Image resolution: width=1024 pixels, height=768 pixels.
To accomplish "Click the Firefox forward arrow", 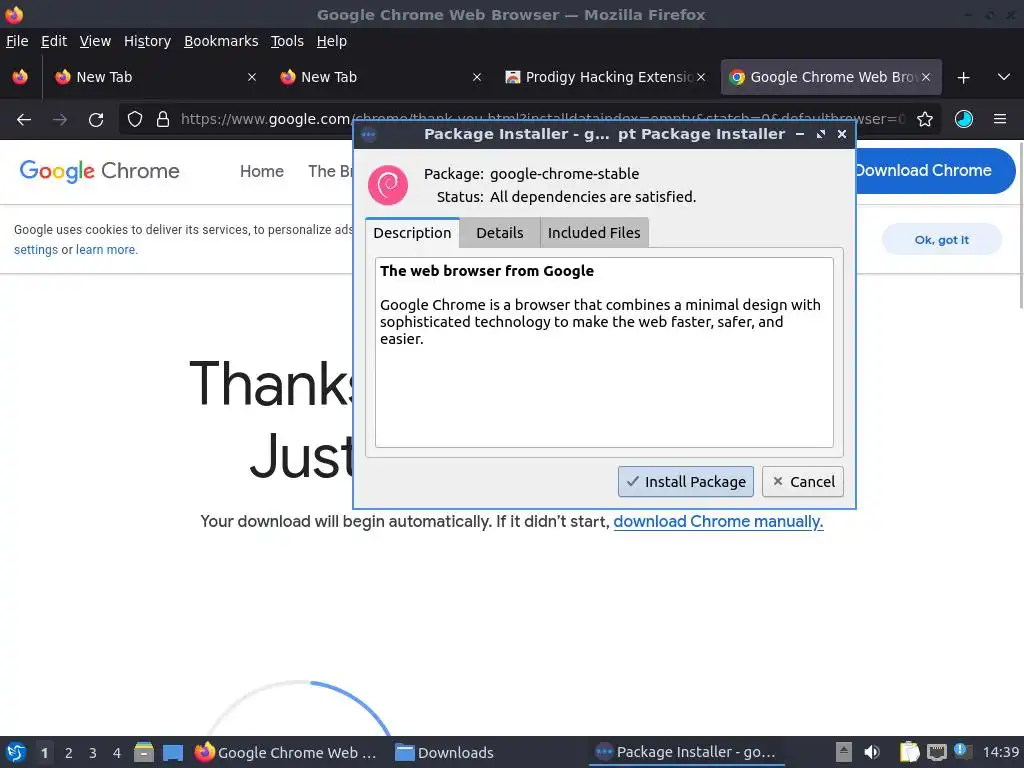I will [59, 120].
